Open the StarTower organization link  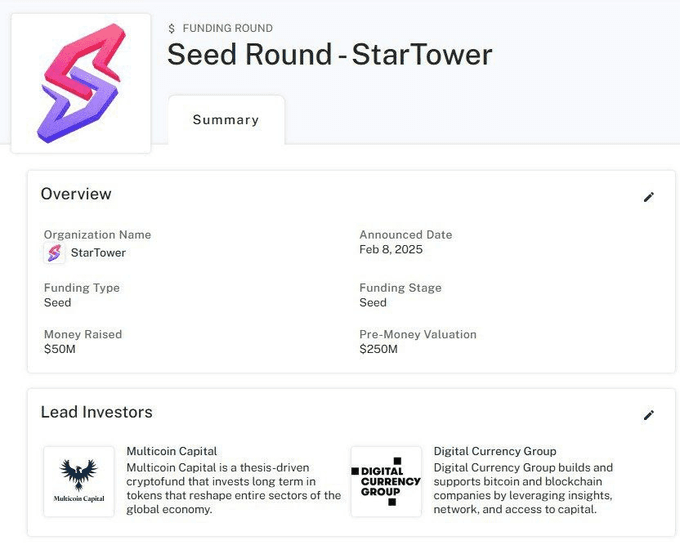click(98, 253)
